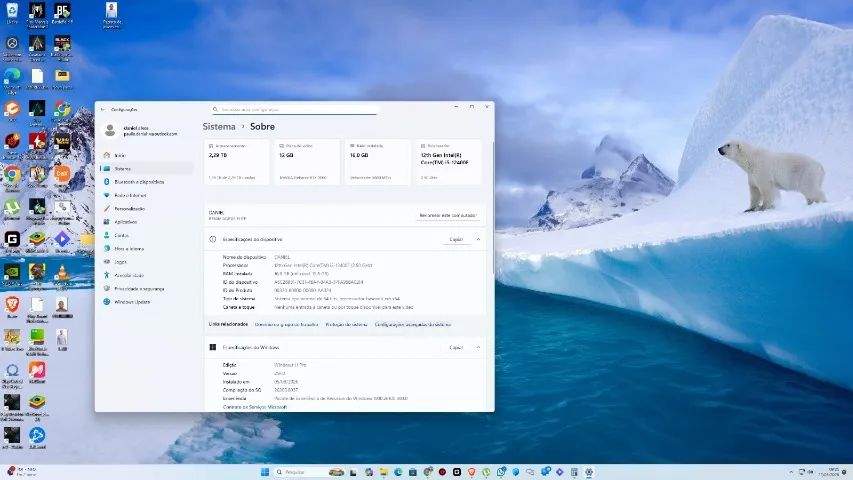Open File Explorer from the taskbar
Screen dimensions: 853x480
(384, 472)
